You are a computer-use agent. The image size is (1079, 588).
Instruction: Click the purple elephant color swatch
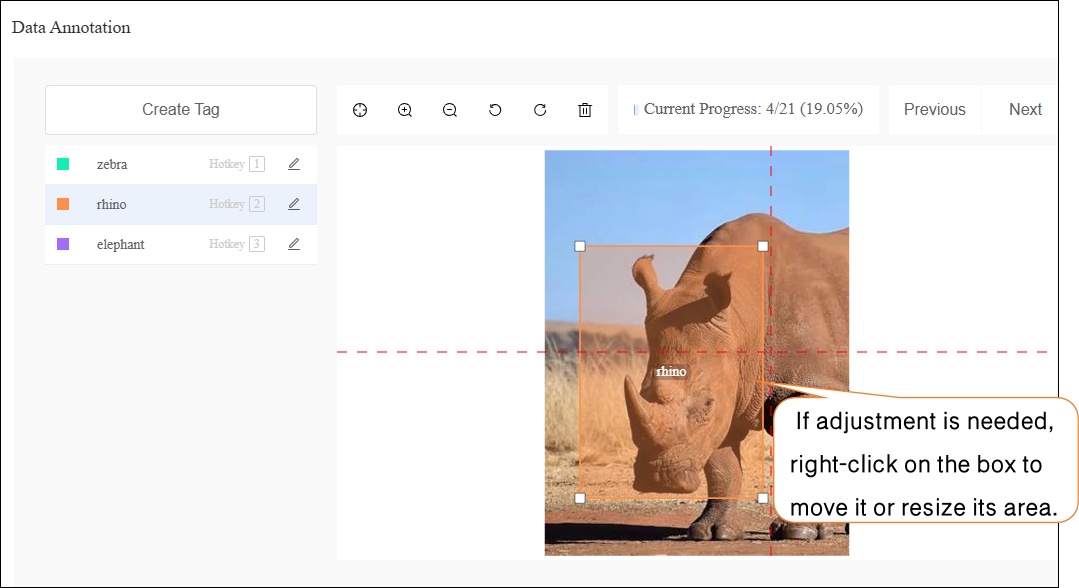63,244
